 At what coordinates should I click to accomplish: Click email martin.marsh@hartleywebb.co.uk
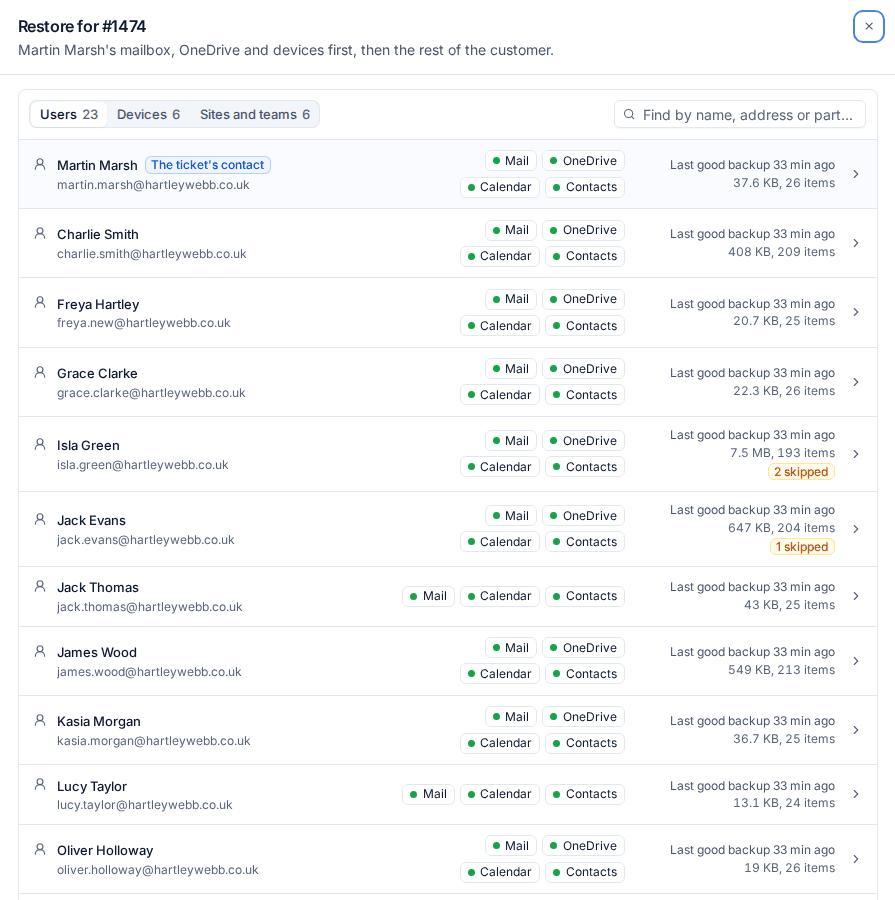[x=153, y=185]
